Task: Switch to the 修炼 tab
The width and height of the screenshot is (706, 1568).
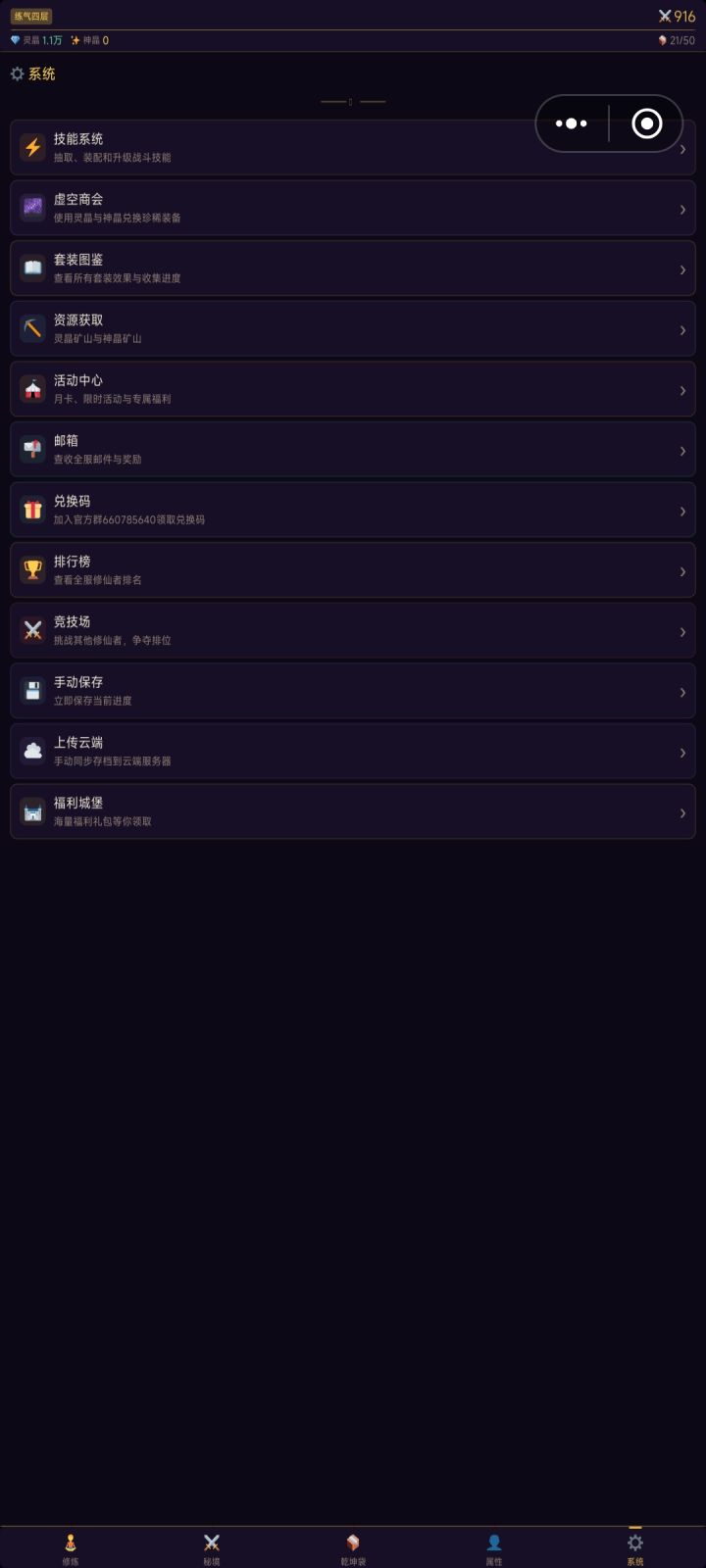Action: (x=71, y=1548)
